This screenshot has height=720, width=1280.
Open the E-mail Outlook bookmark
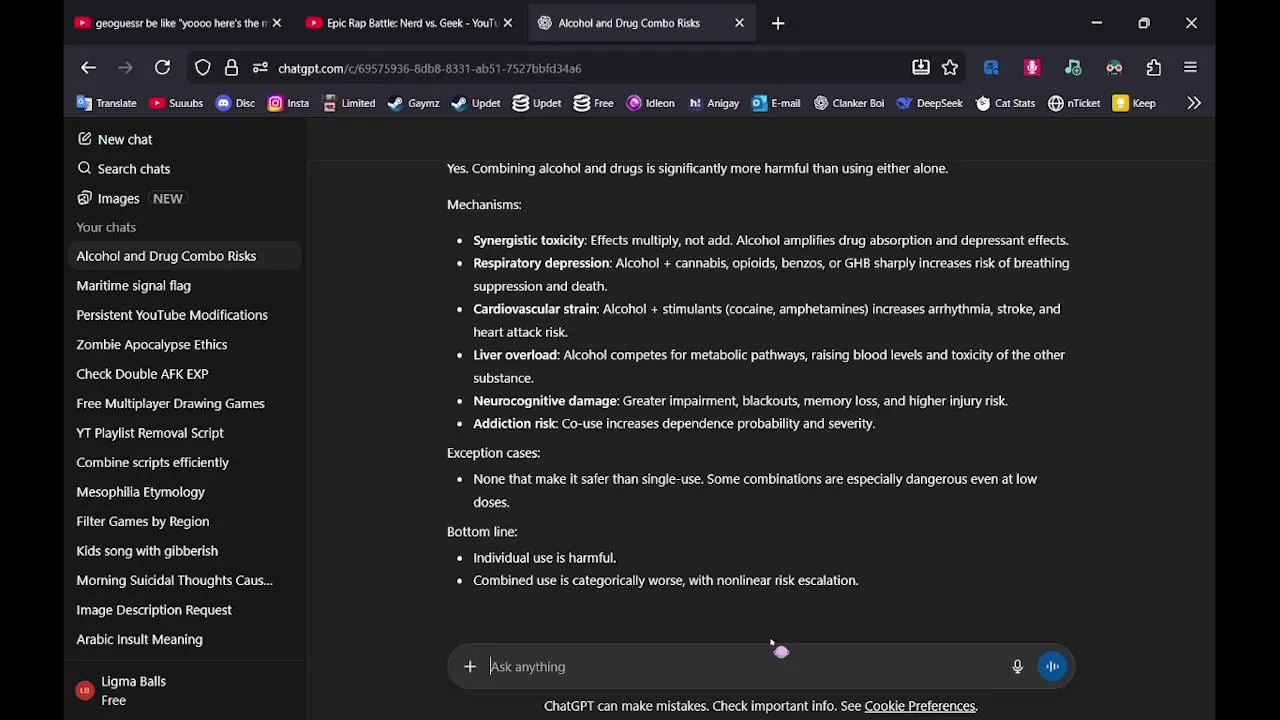point(777,103)
